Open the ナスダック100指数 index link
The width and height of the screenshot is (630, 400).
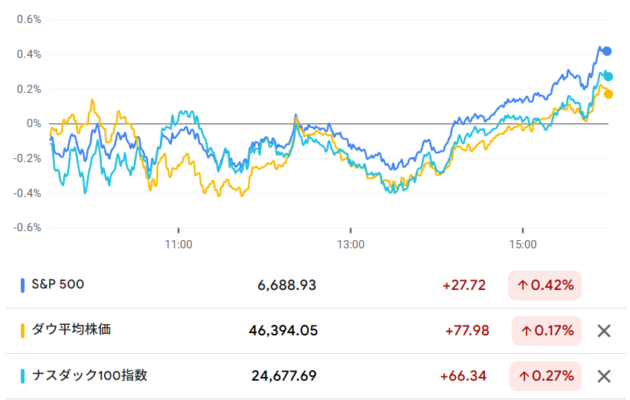click(x=91, y=376)
